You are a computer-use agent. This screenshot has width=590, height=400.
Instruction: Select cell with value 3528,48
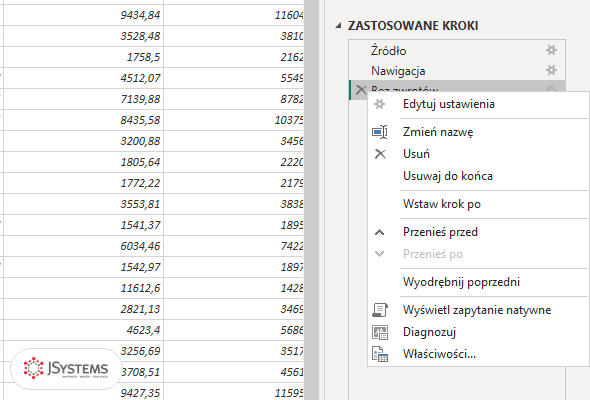(84, 36)
